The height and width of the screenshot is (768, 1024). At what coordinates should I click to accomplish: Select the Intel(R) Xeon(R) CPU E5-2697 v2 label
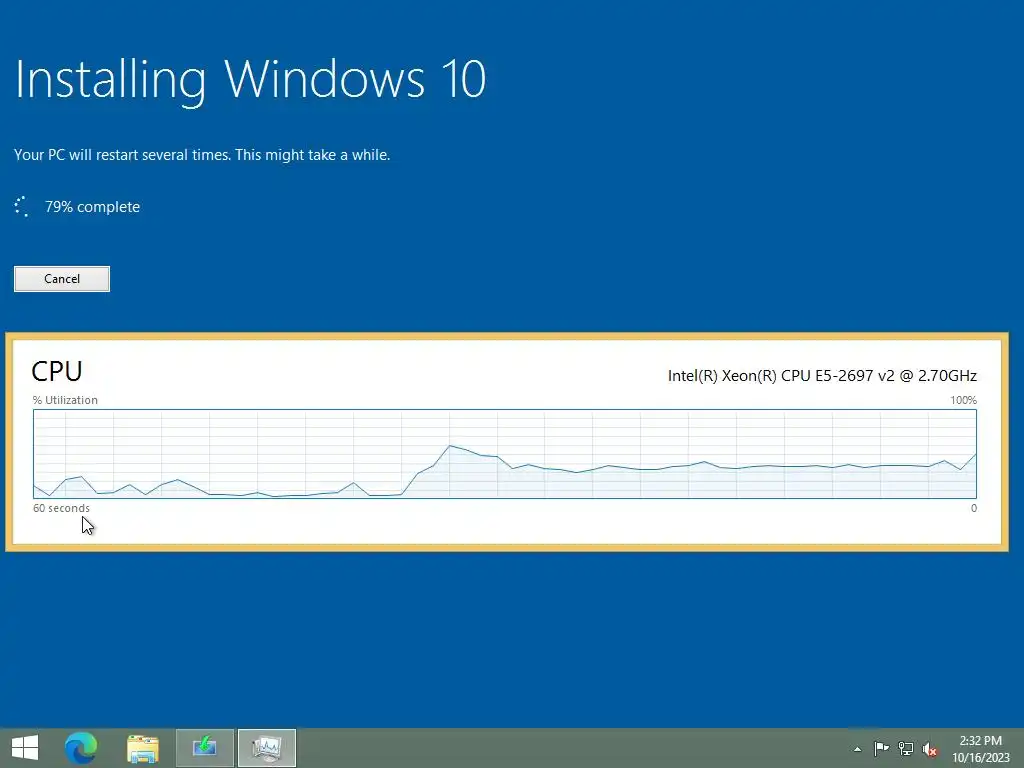[822, 376]
